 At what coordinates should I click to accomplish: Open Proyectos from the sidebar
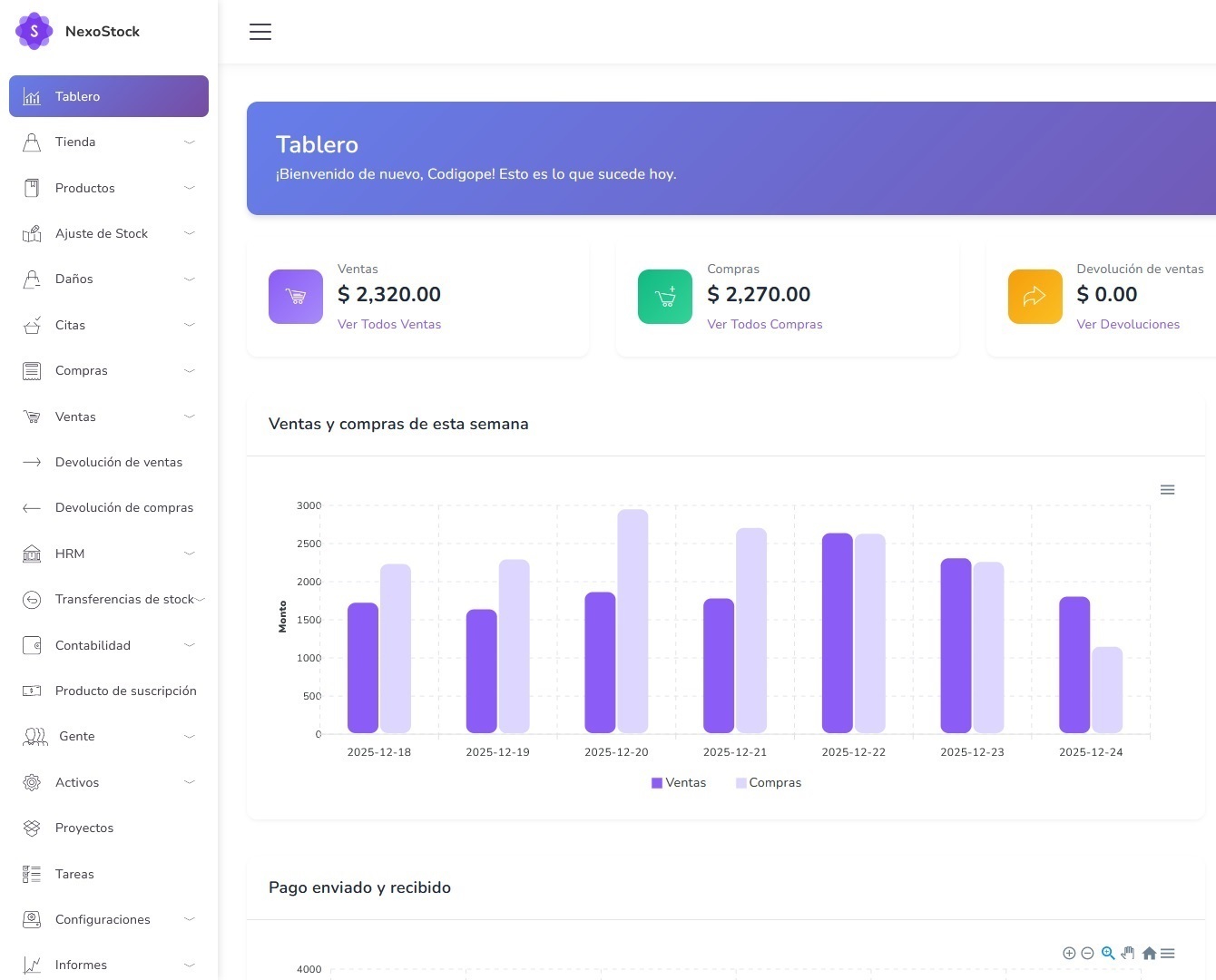[x=84, y=828]
